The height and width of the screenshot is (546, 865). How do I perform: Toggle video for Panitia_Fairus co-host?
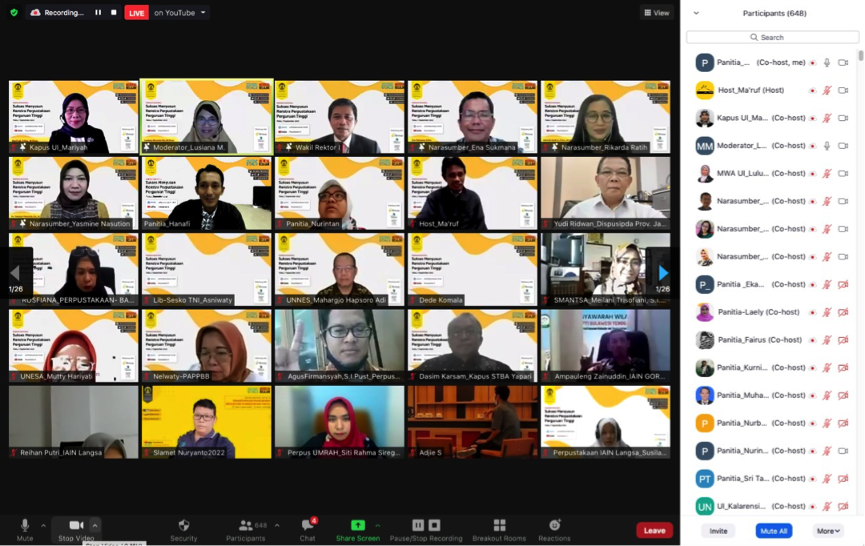[843, 340]
